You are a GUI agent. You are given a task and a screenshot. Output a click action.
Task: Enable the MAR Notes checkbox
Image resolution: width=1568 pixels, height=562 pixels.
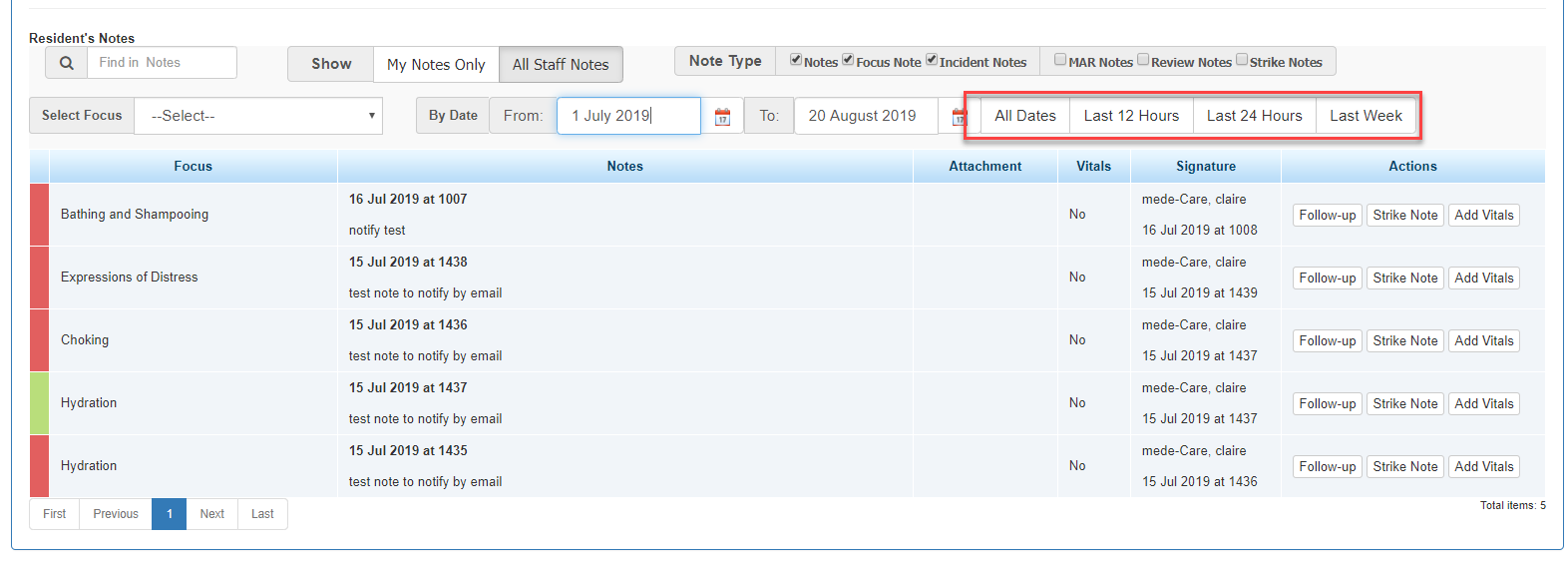click(1060, 60)
